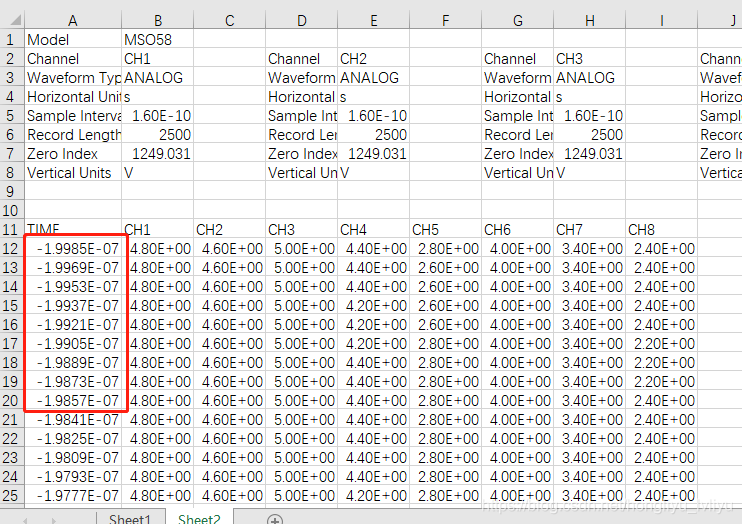Add a new sheet with plus icon
Screen dimensions: 742x524
(275, 520)
